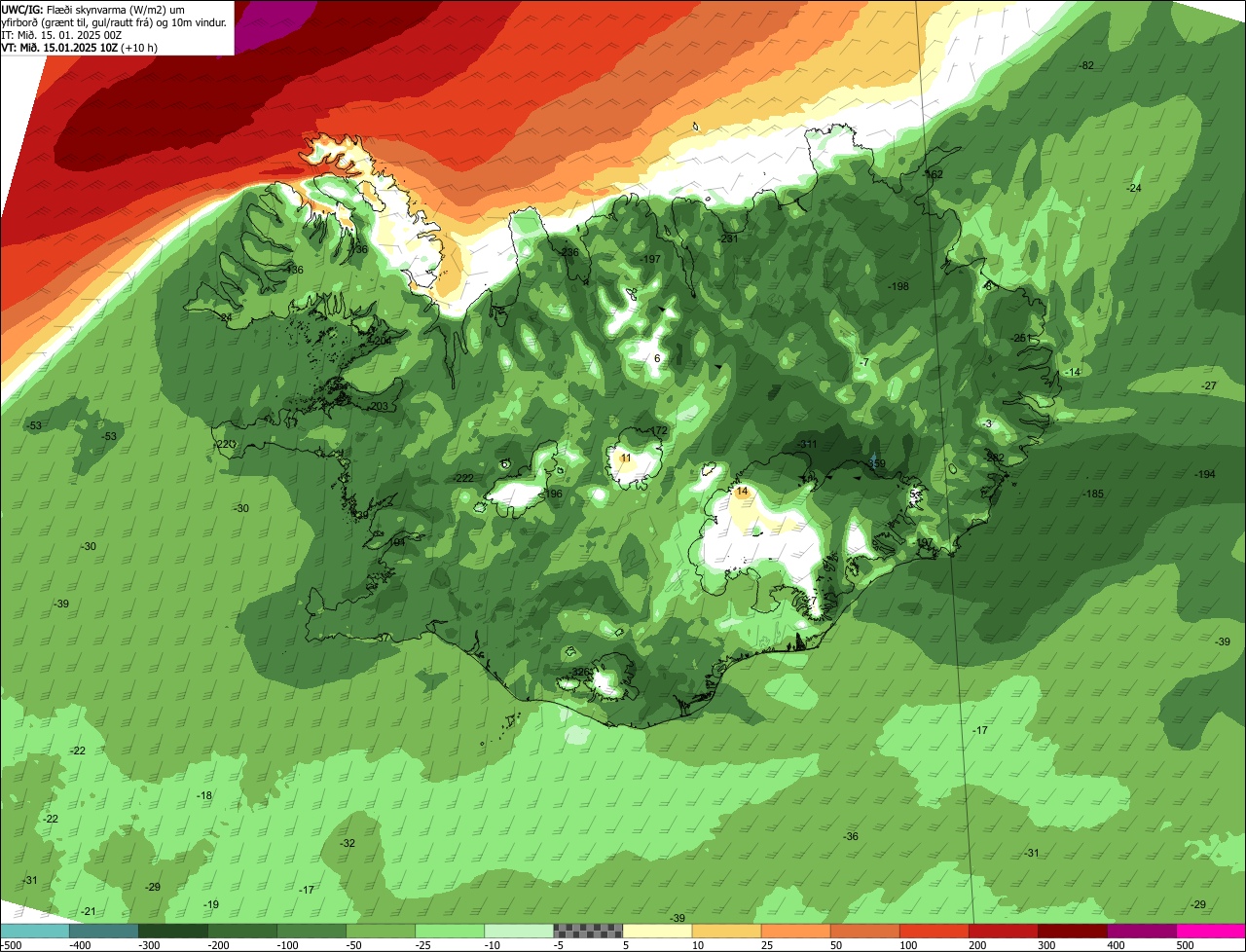
Task: Click the '-236' value label
Action: 568,252
